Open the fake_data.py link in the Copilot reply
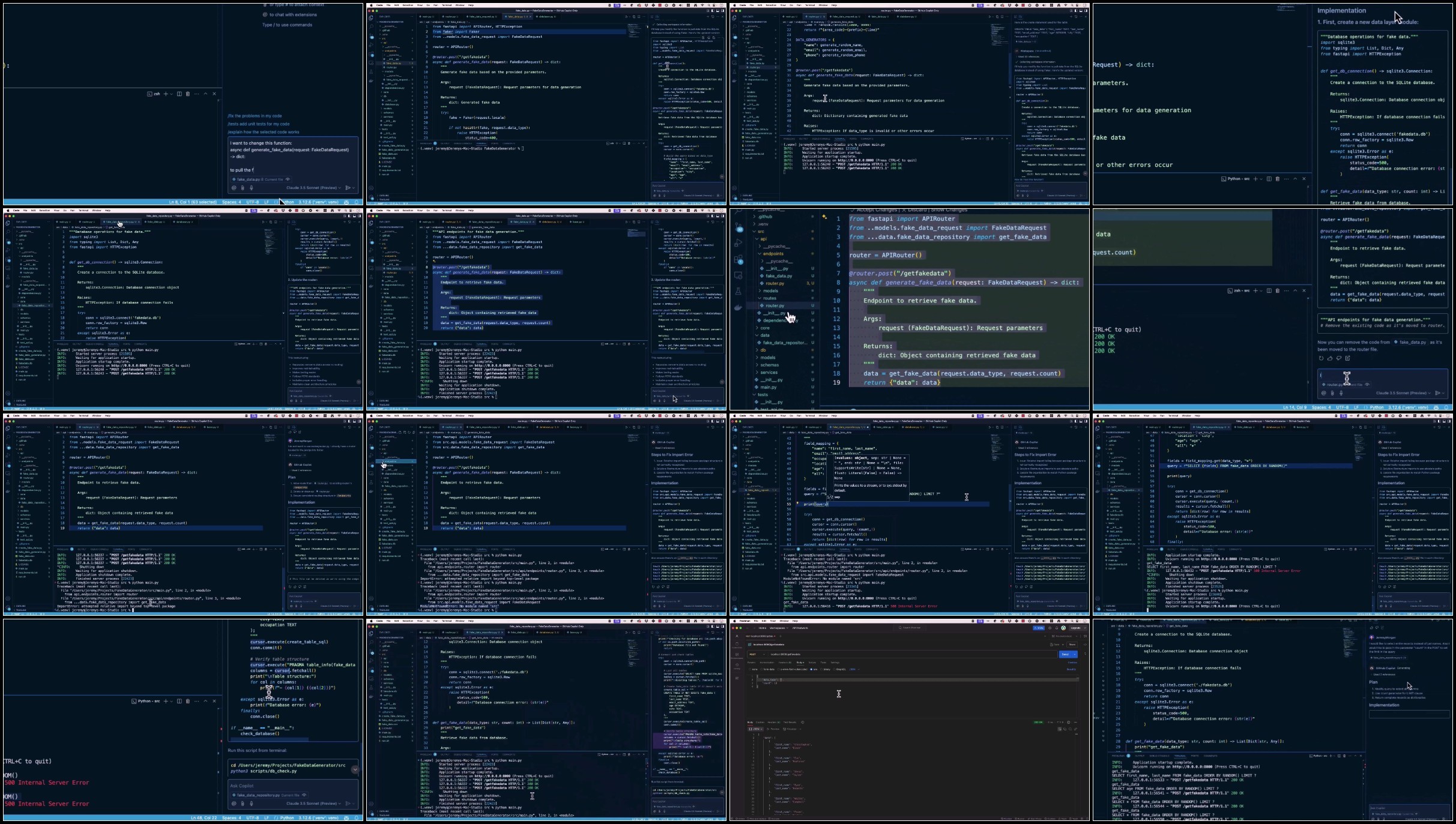 point(1411,342)
